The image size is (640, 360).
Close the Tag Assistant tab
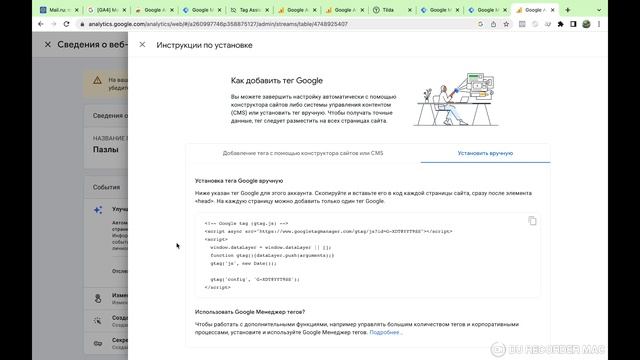click(x=267, y=10)
